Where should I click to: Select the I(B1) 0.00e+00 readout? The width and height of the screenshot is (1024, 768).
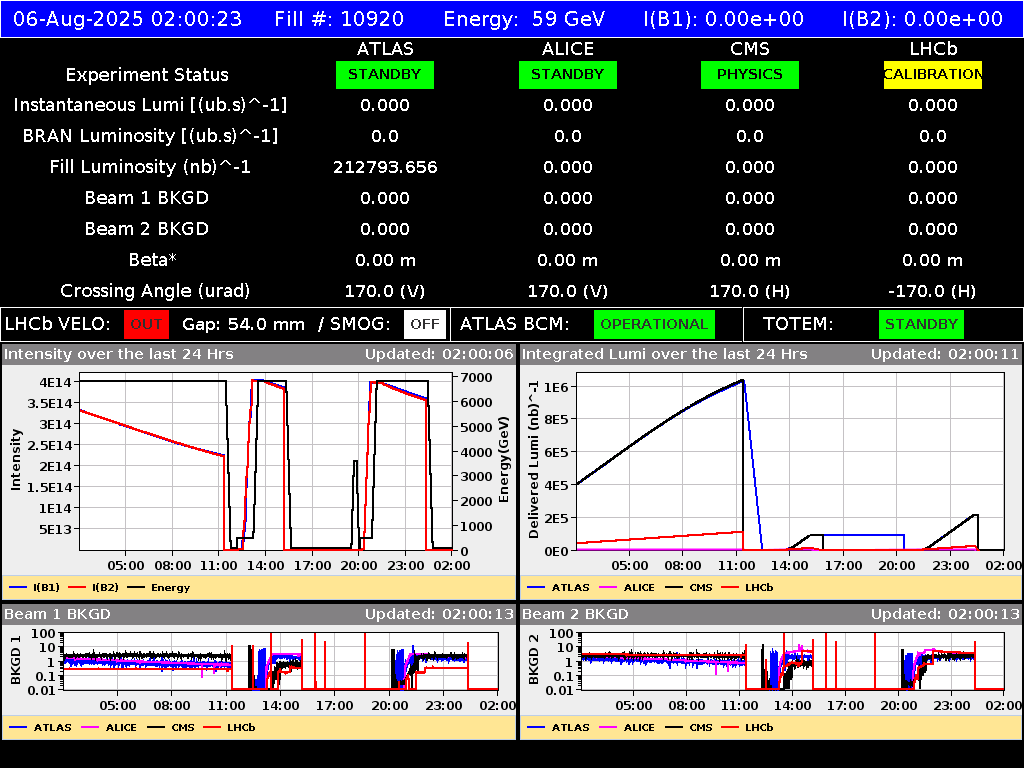[x=724, y=18]
